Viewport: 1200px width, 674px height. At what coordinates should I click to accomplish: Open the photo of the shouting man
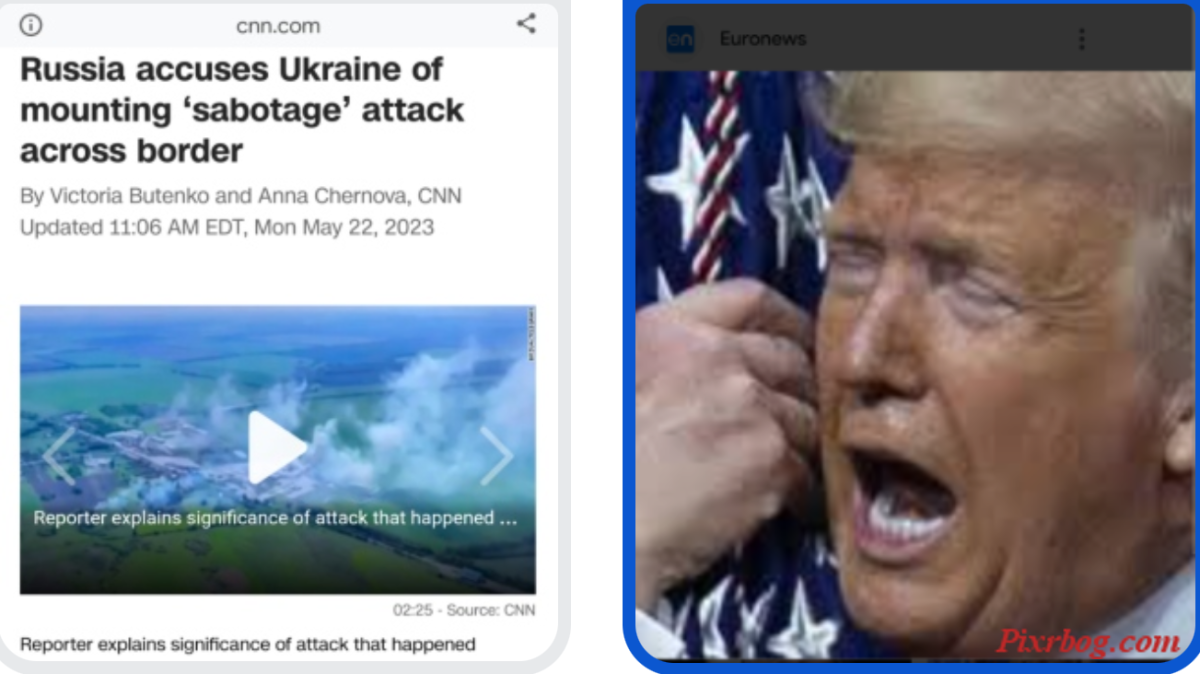coord(915,365)
